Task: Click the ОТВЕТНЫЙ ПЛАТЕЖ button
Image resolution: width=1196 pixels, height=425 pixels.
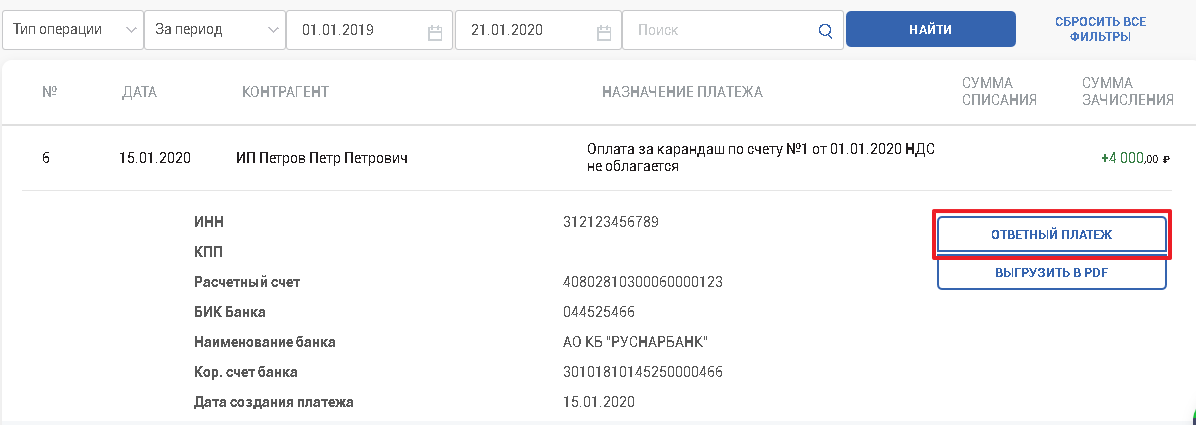Action: click(x=1052, y=235)
